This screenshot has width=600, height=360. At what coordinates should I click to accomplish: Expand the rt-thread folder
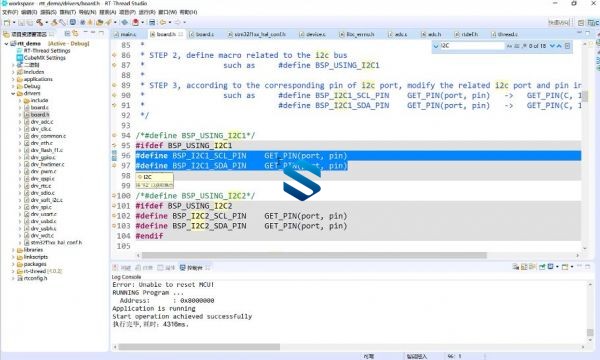pyautogui.click(x=13, y=271)
